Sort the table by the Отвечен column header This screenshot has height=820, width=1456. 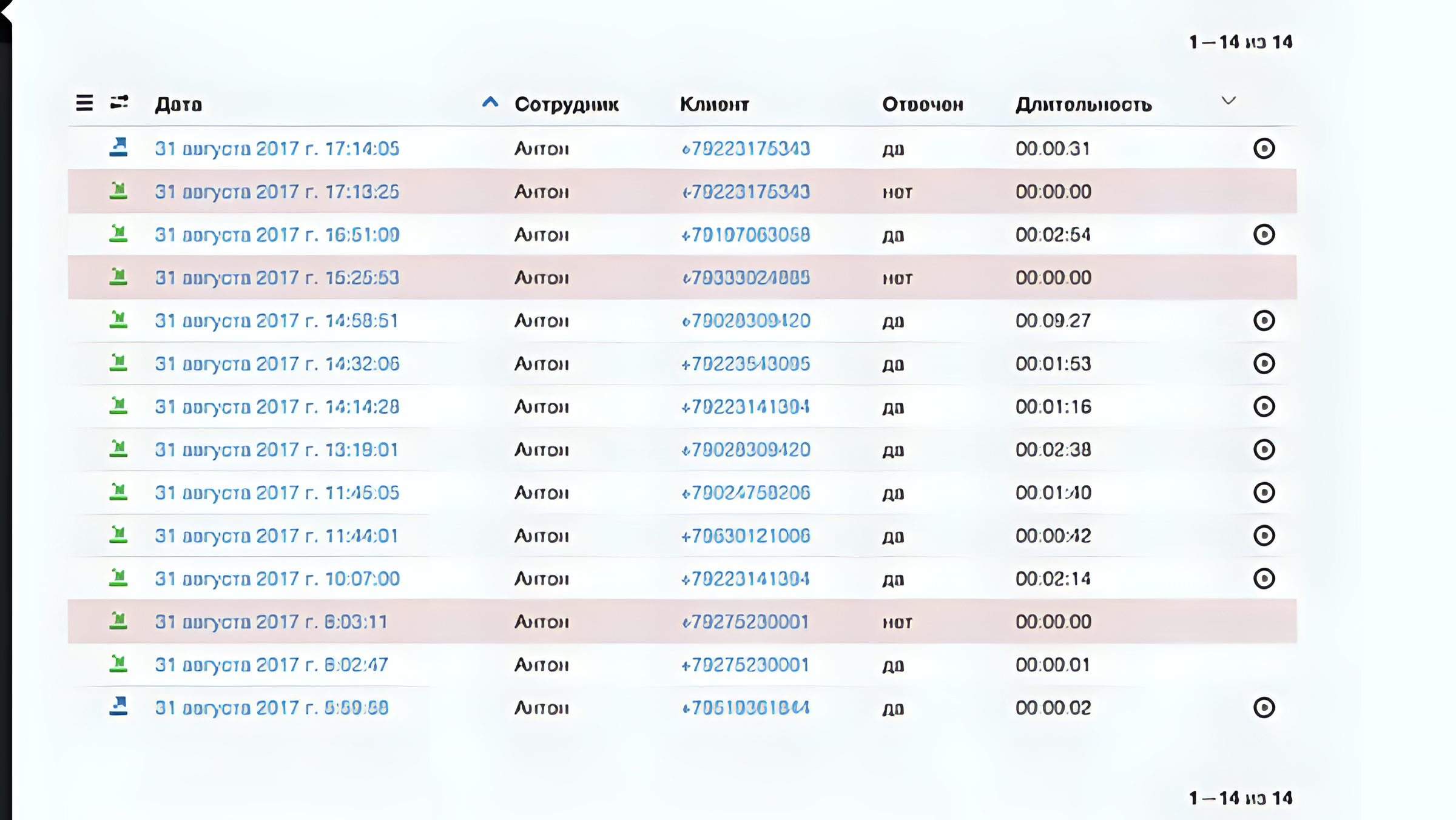[x=923, y=104]
